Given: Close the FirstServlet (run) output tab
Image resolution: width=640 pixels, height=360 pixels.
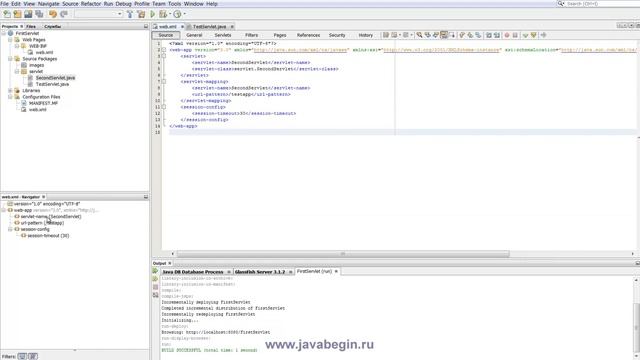Looking at the screenshot, I should (x=336, y=271).
